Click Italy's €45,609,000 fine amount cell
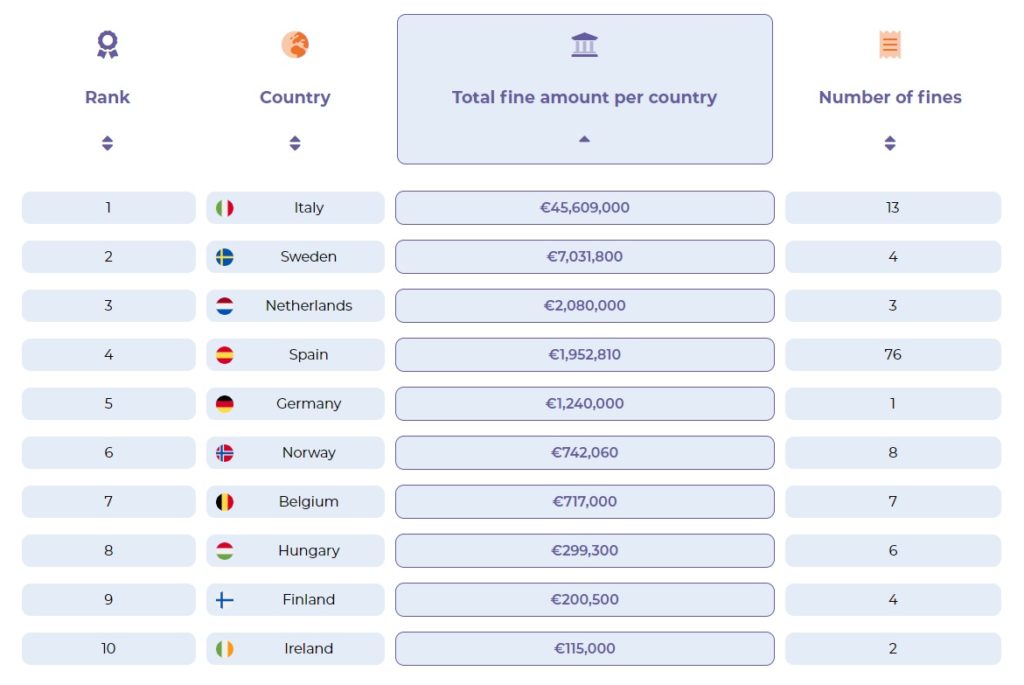This screenshot has height=685, width=1024. click(584, 208)
